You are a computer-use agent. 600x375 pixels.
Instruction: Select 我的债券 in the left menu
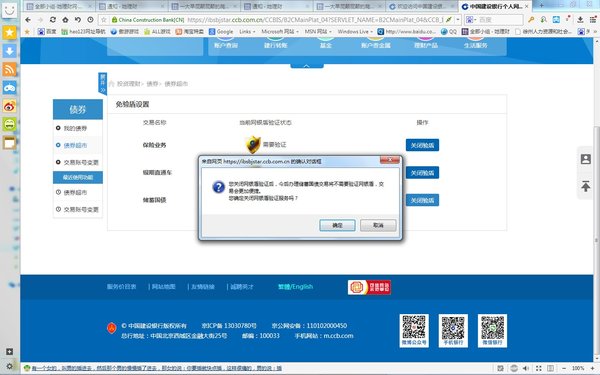75,128
